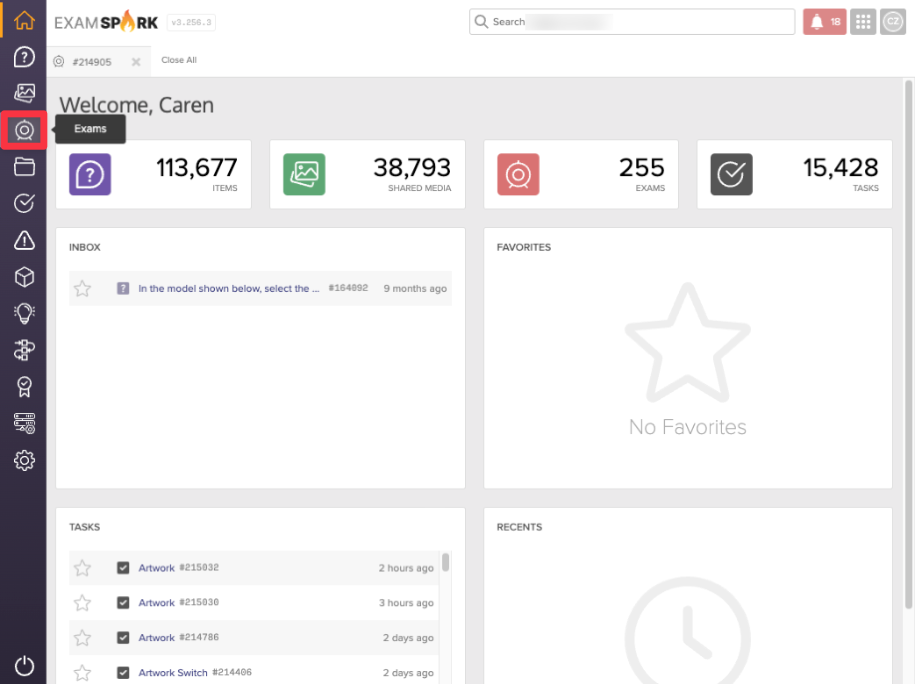Click the green Shared Media card icon
This screenshot has height=684, width=915.
point(304,174)
